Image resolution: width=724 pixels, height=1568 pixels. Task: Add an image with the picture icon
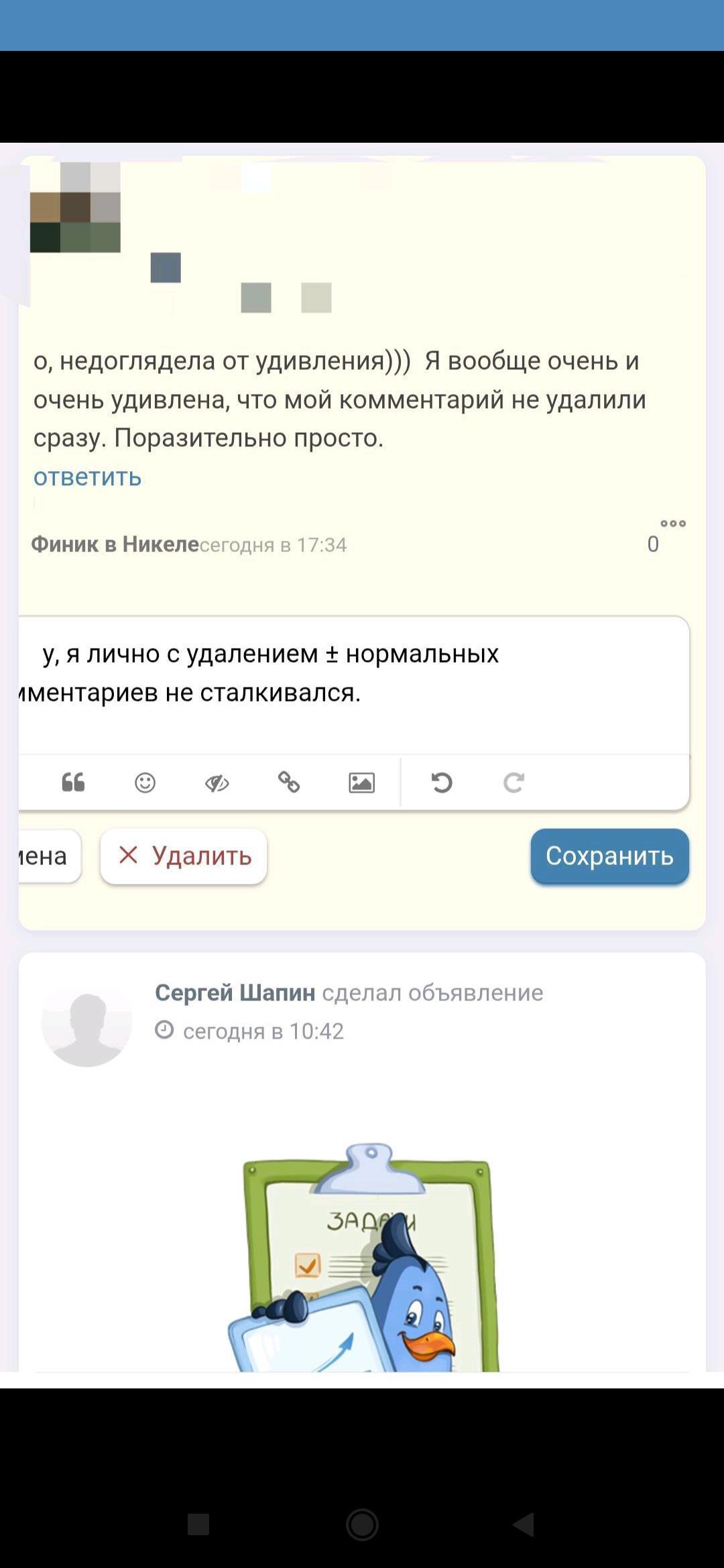[361, 782]
